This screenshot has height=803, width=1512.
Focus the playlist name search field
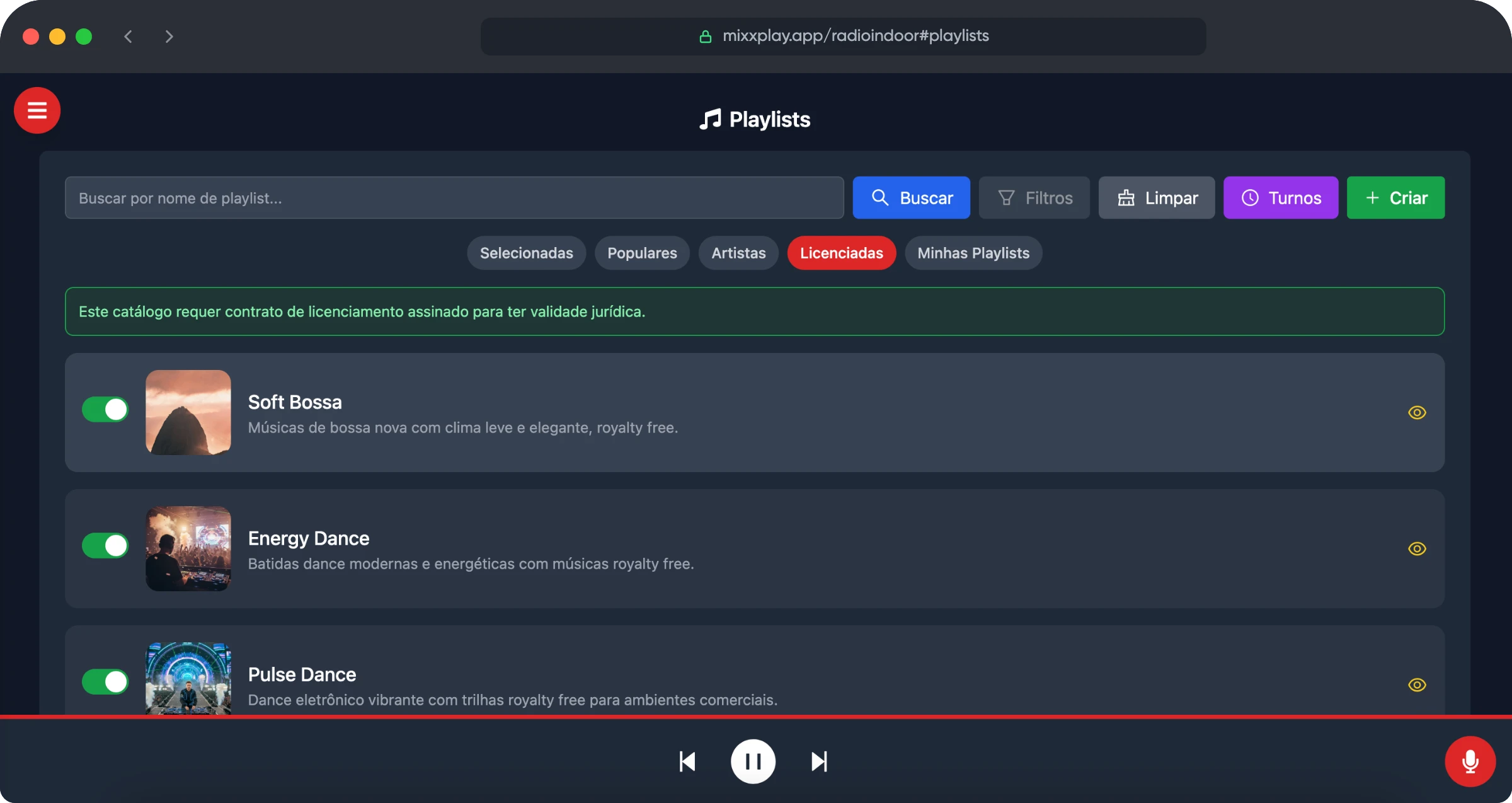[454, 198]
